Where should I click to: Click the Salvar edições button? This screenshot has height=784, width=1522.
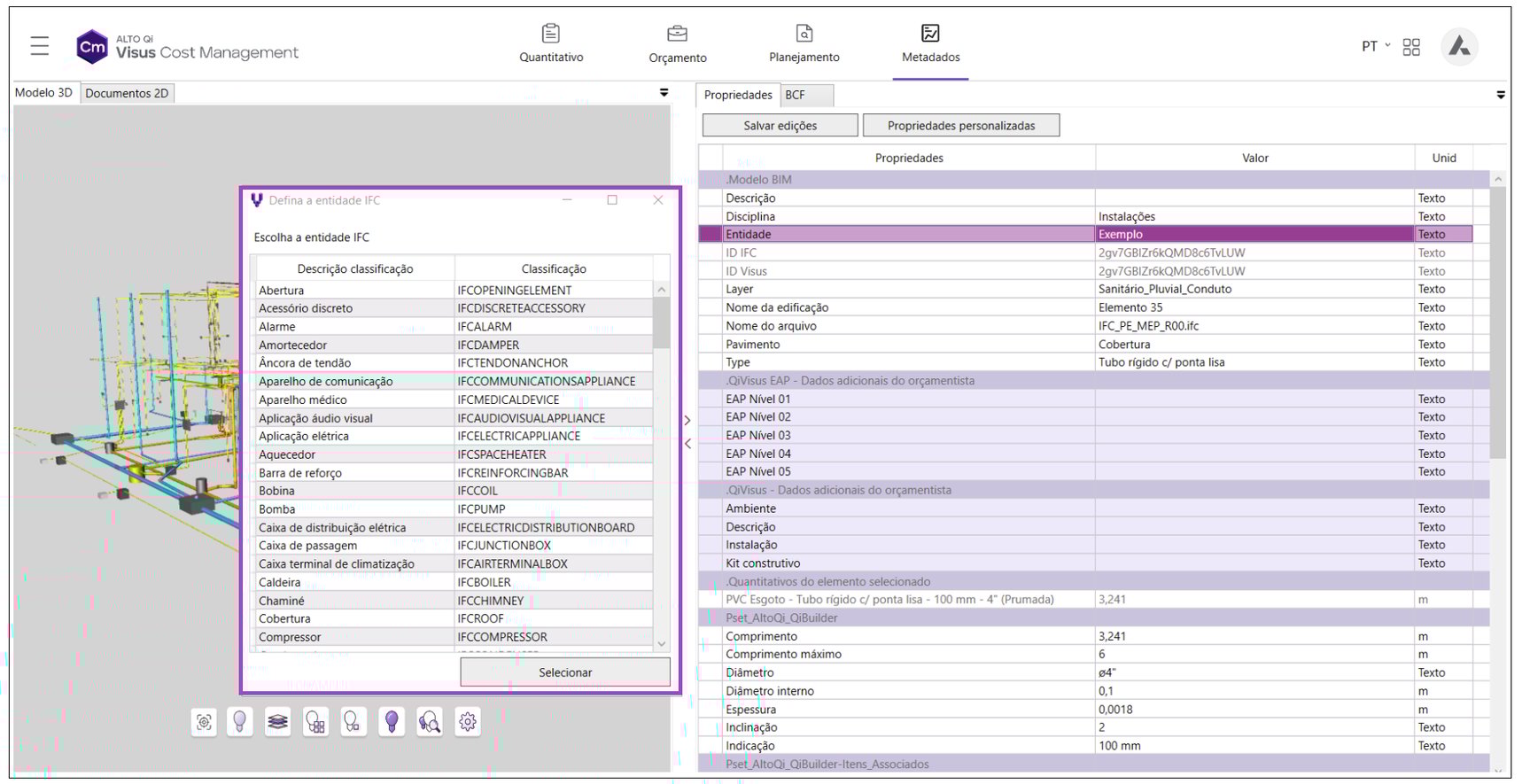pyautogui.click(x=780, y=126)
